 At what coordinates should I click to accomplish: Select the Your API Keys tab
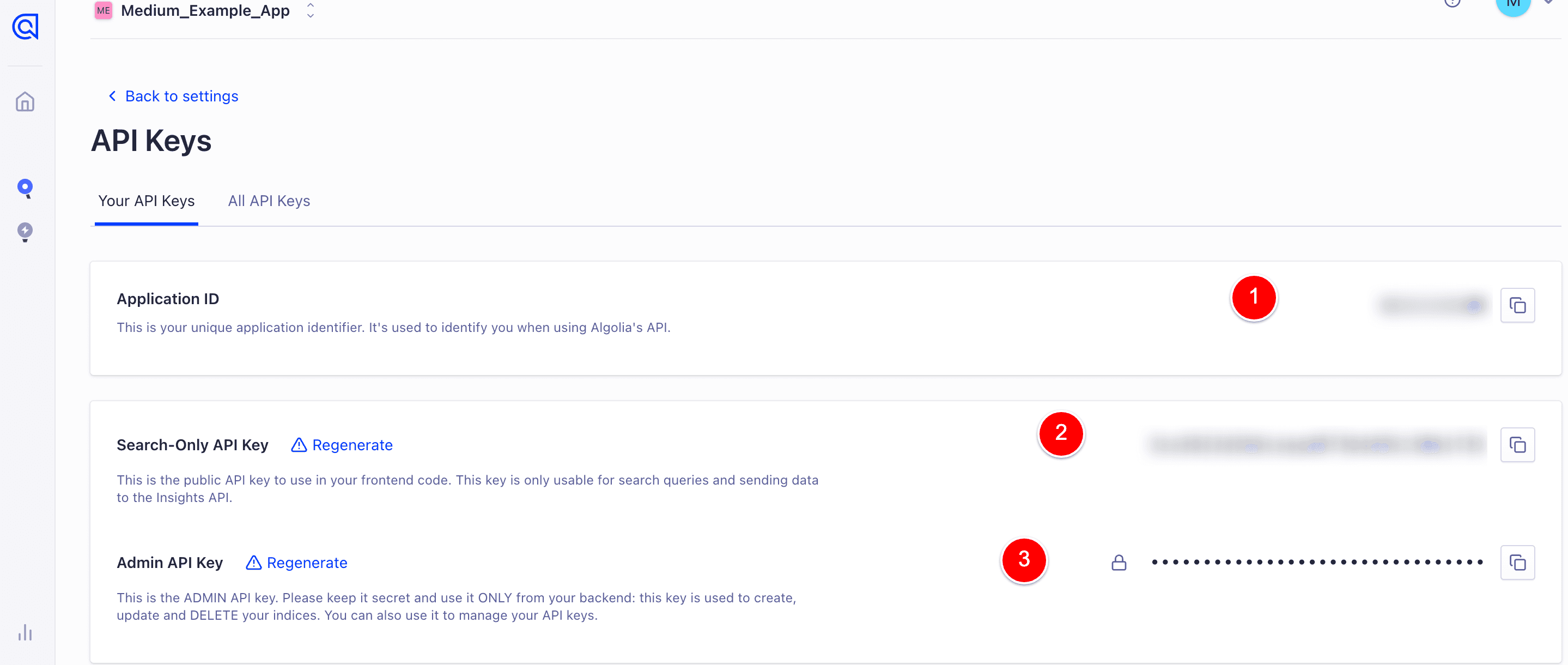coord(146,201)
